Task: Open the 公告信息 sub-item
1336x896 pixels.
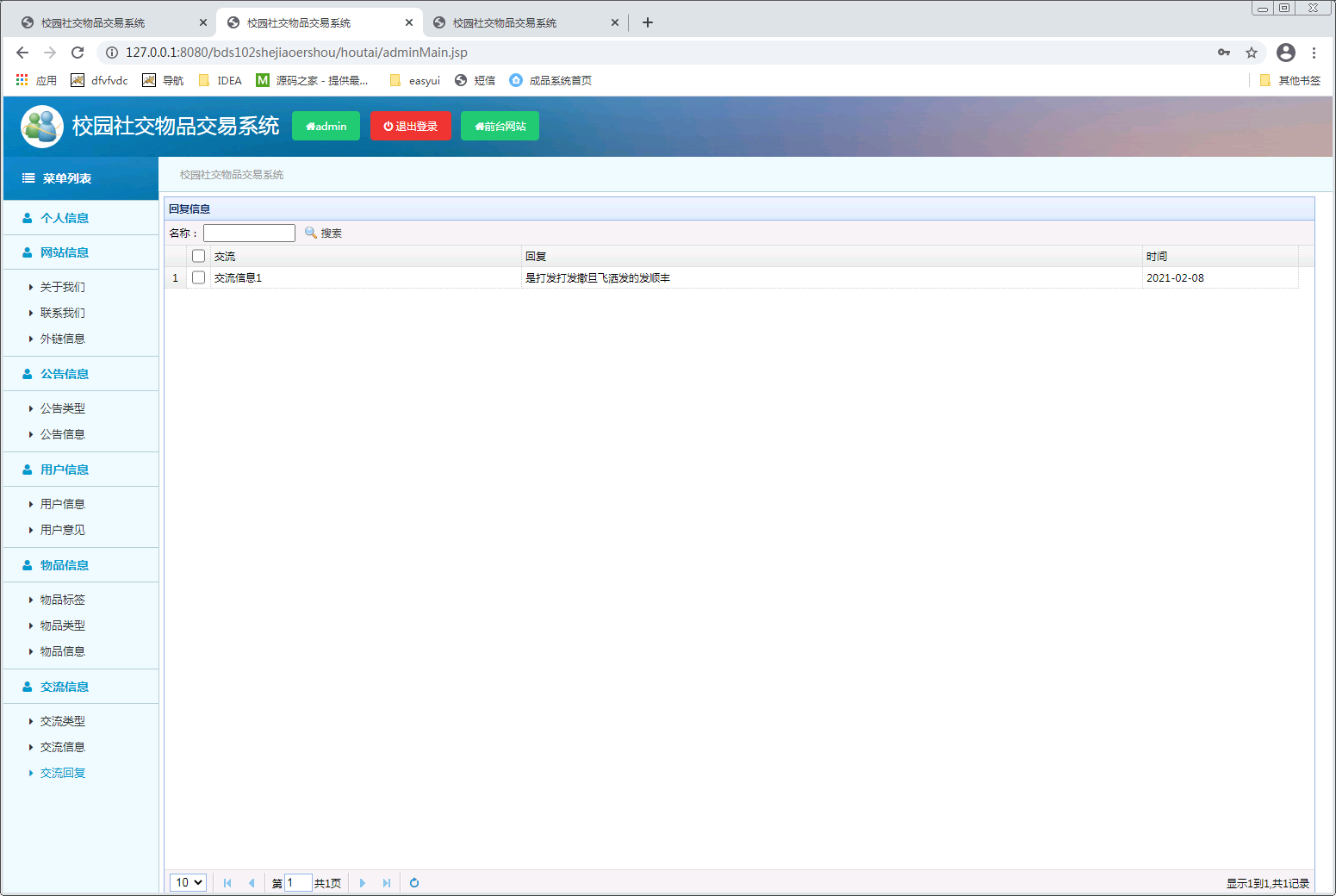Action: tap(63, 434)
